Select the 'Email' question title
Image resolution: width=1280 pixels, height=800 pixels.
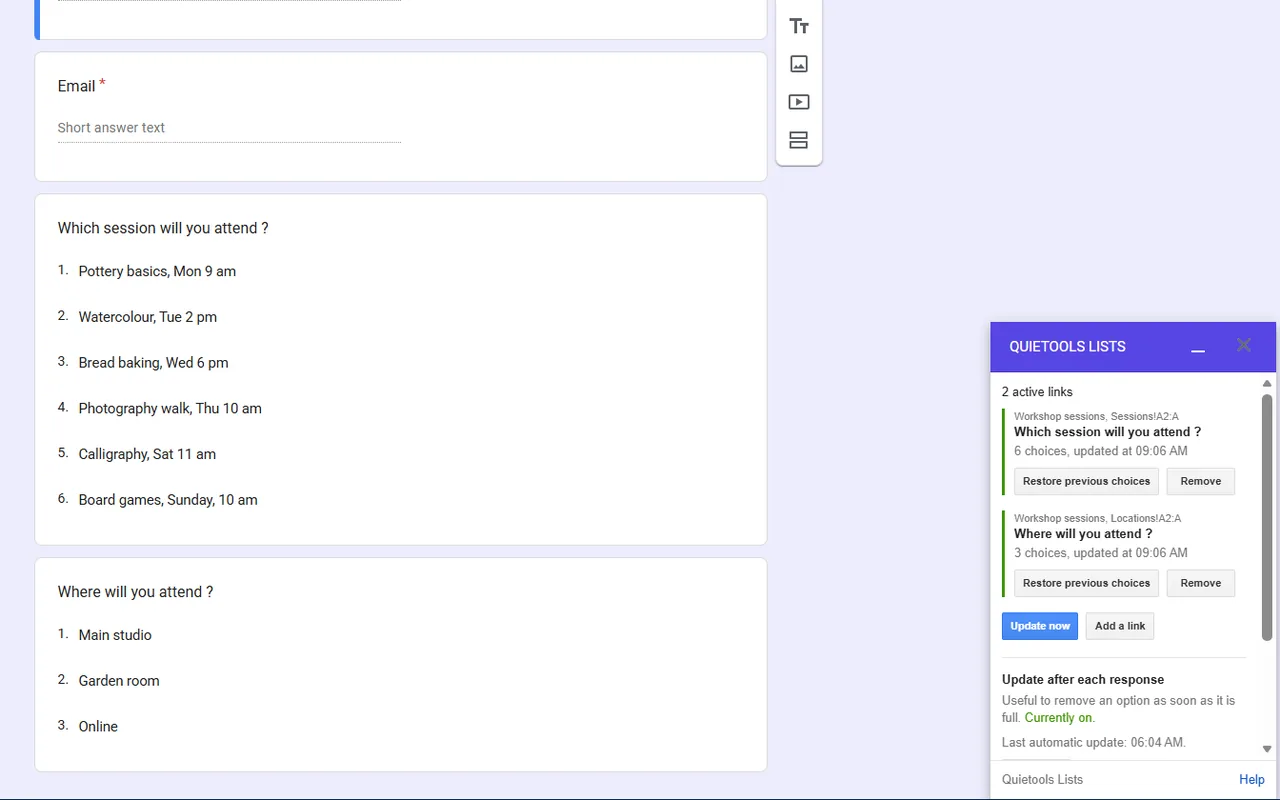(x=76, y=86)
